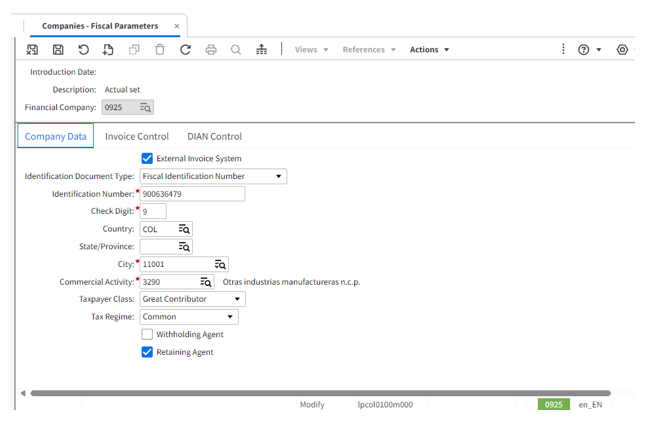Click the Print icon in toolbar
Viewport: 655px width, 431px height.
click(211, 49)
